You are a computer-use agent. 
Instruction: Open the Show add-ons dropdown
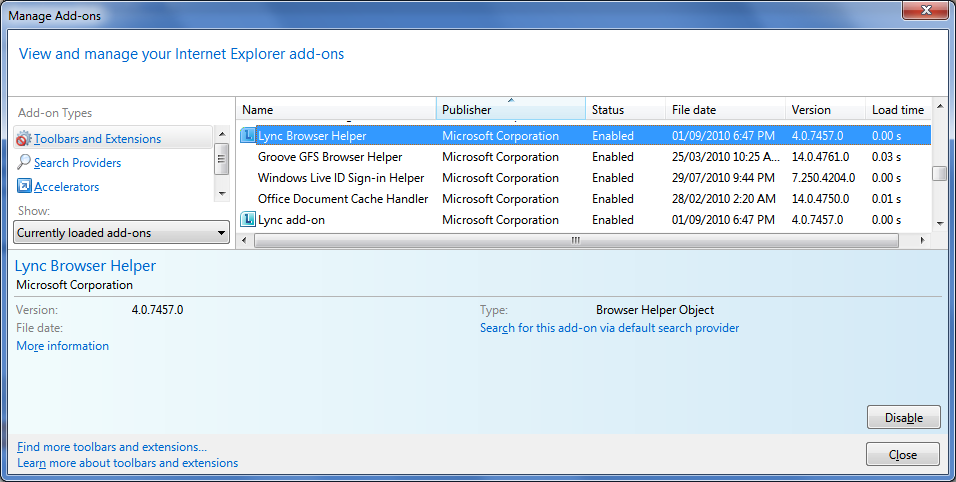121,233
